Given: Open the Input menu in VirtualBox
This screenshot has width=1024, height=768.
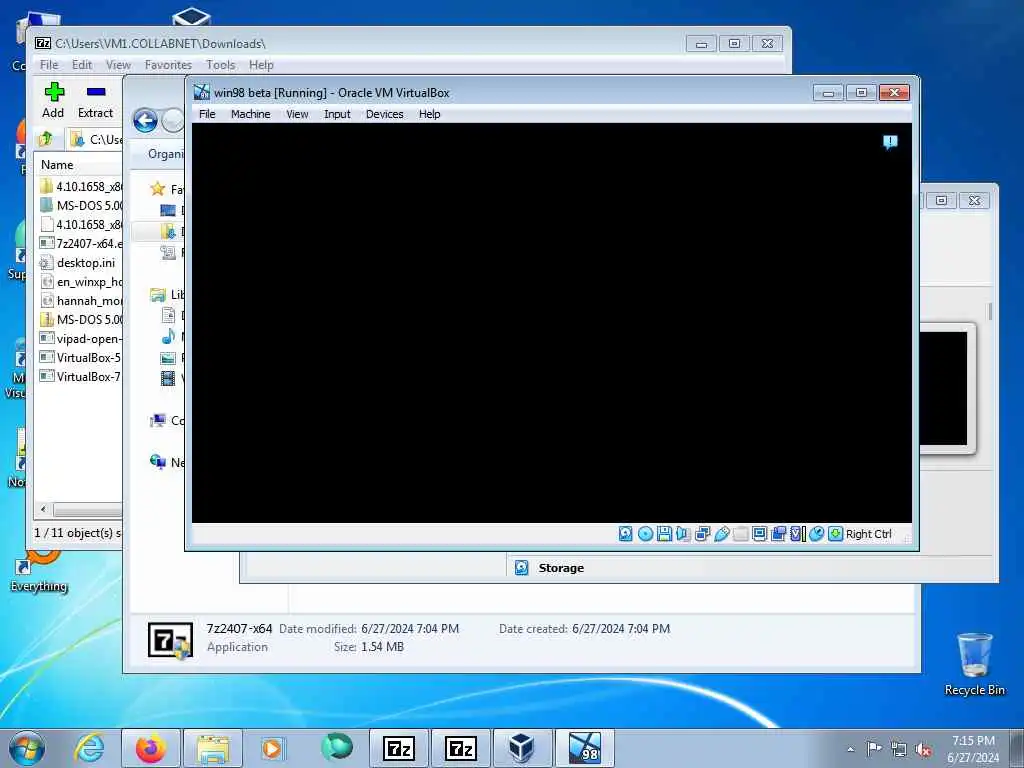Looking at the screenshot, I should [337, 114].
